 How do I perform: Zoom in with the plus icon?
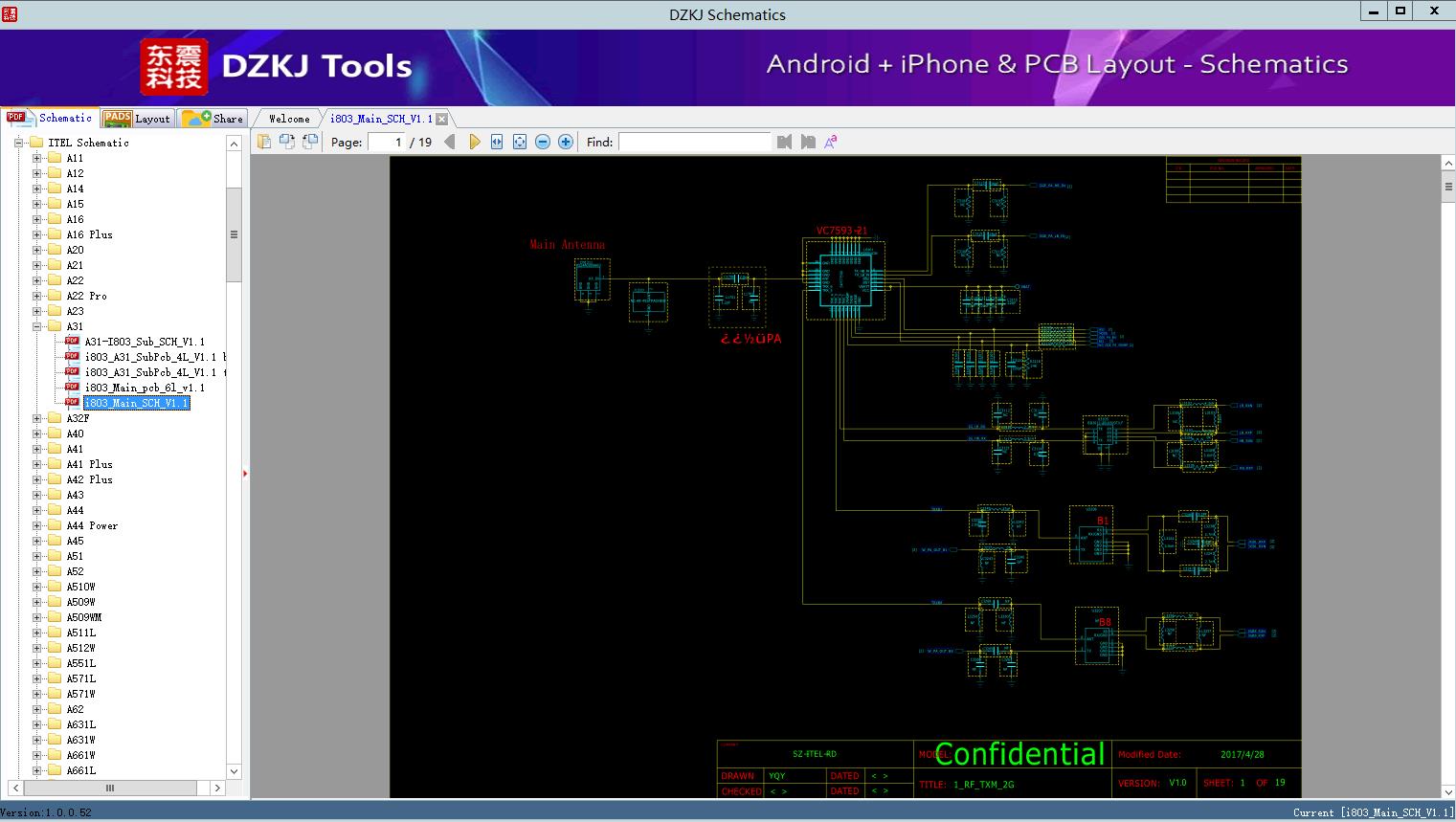[x=566, y=142]
